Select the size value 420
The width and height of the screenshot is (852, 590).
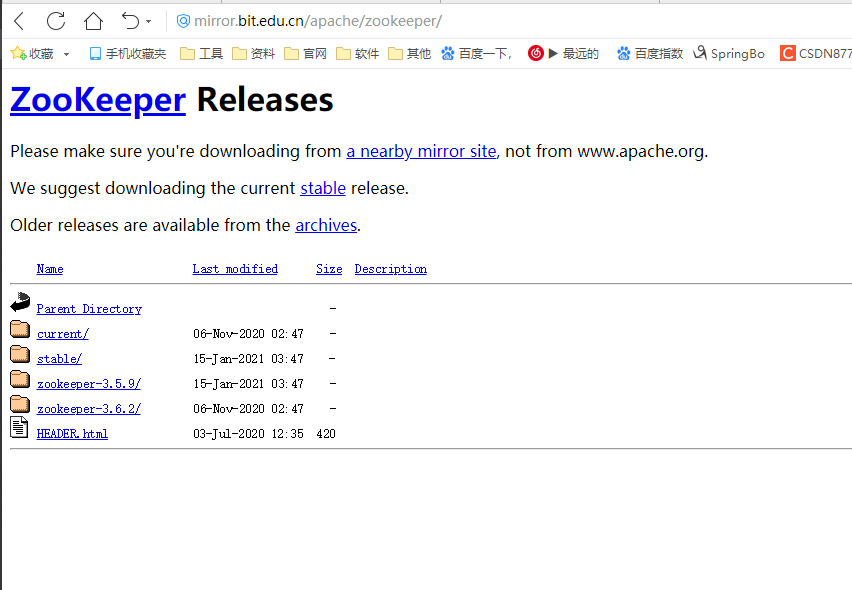[326, 434]
